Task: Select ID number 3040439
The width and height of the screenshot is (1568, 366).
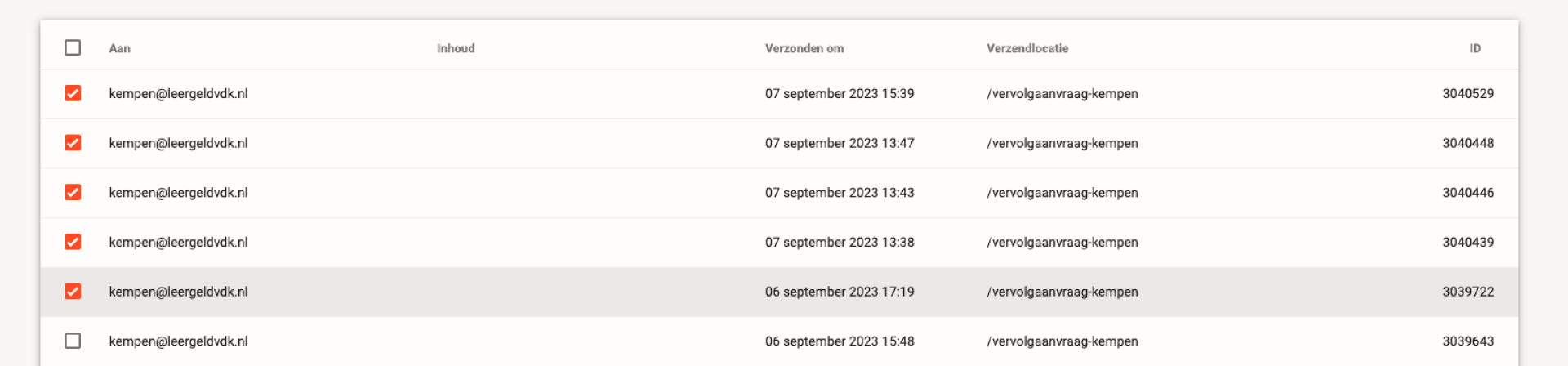Action: (x=1468, y=242)
